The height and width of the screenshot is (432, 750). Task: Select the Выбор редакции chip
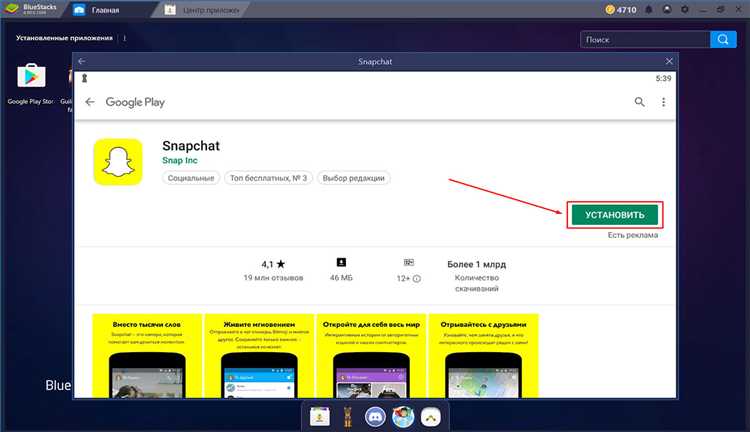pyautogui.click(x=353, y=178)
